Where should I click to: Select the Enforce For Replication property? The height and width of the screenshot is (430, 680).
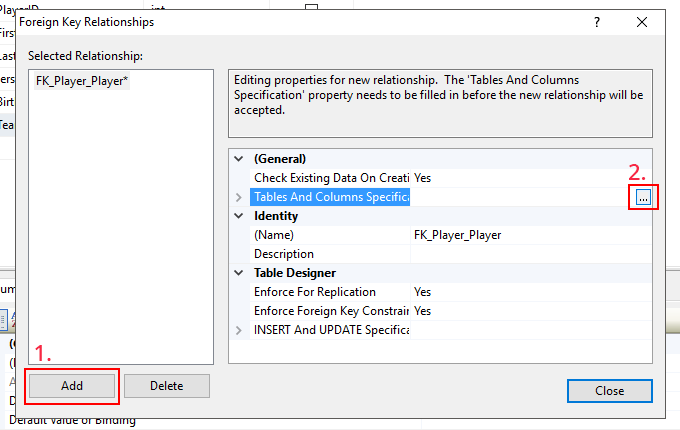[x=330, y=292]
